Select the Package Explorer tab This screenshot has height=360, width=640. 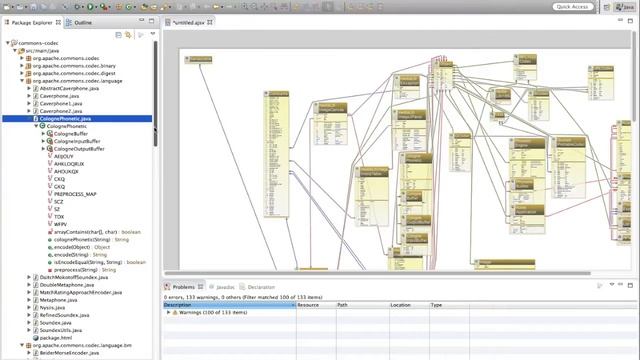32,23
